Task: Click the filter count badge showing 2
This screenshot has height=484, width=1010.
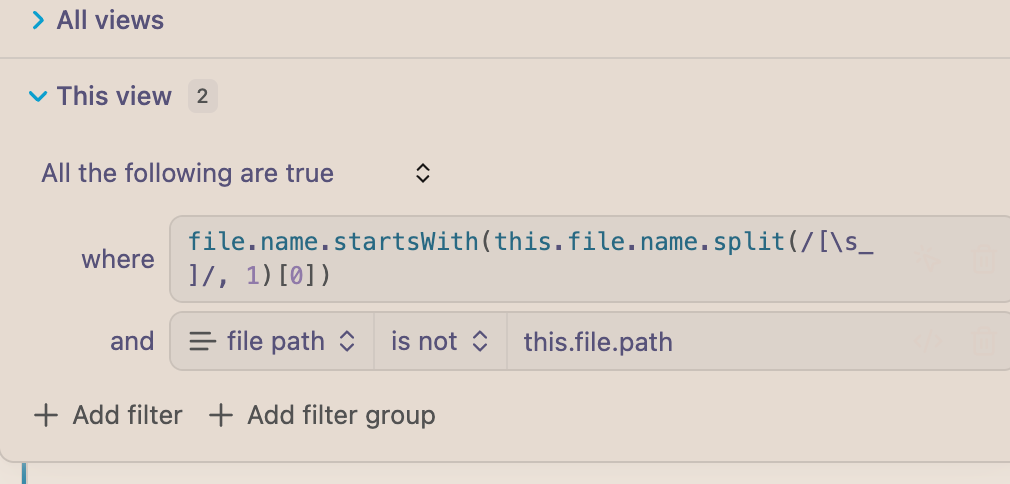Action: coord(202,96)
